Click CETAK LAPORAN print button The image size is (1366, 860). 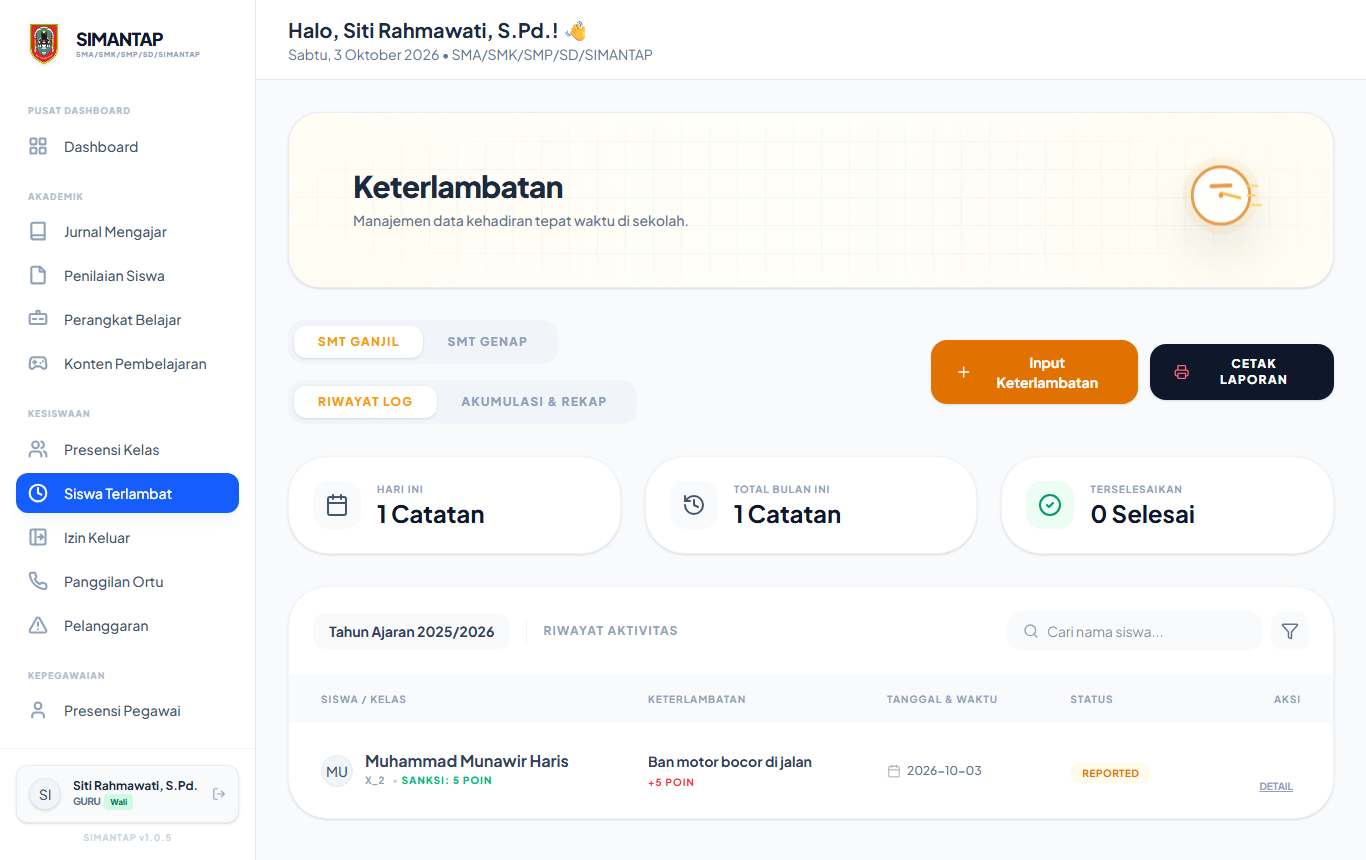1242,372
